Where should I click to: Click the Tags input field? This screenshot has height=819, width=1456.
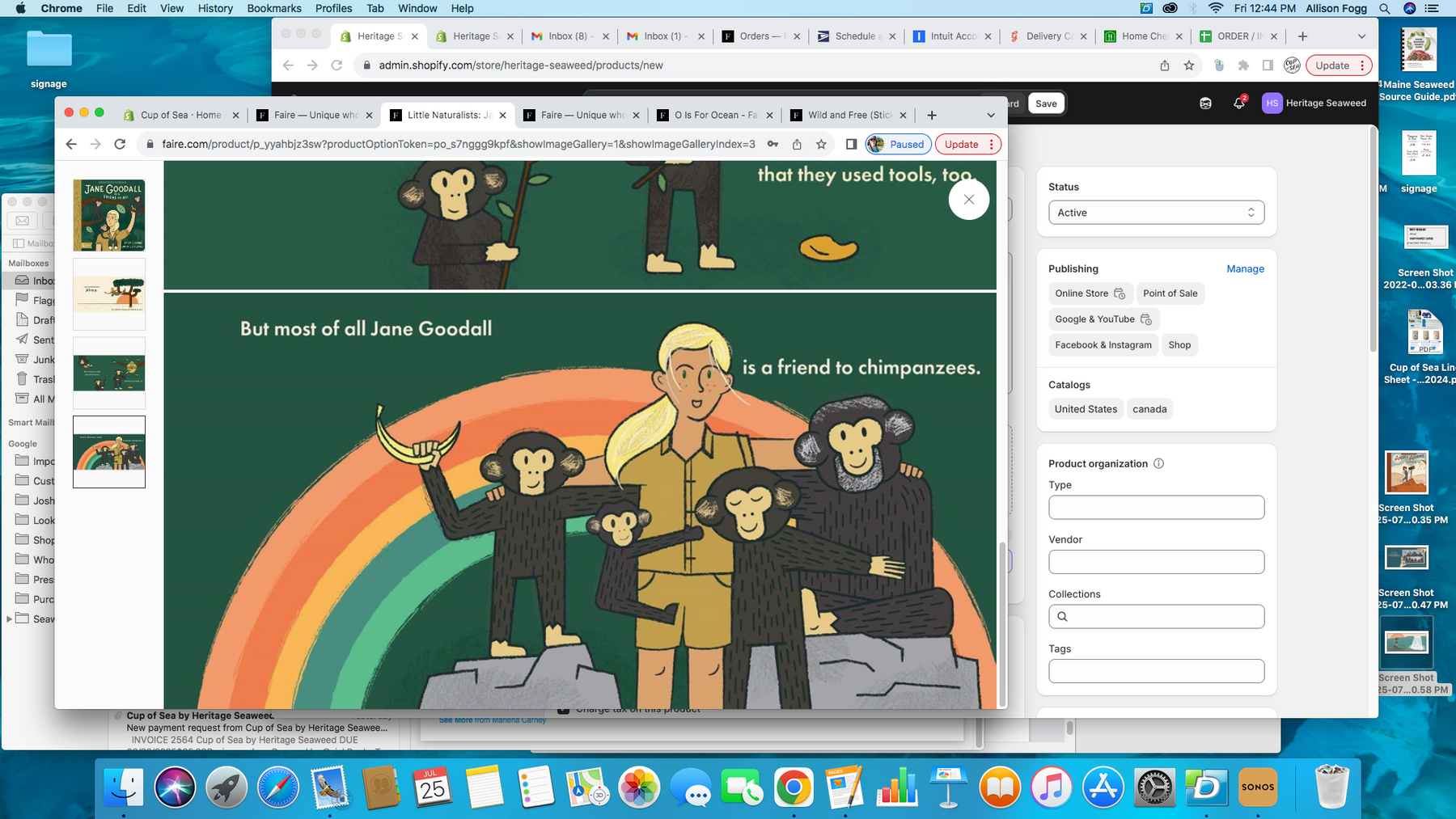1156,671
